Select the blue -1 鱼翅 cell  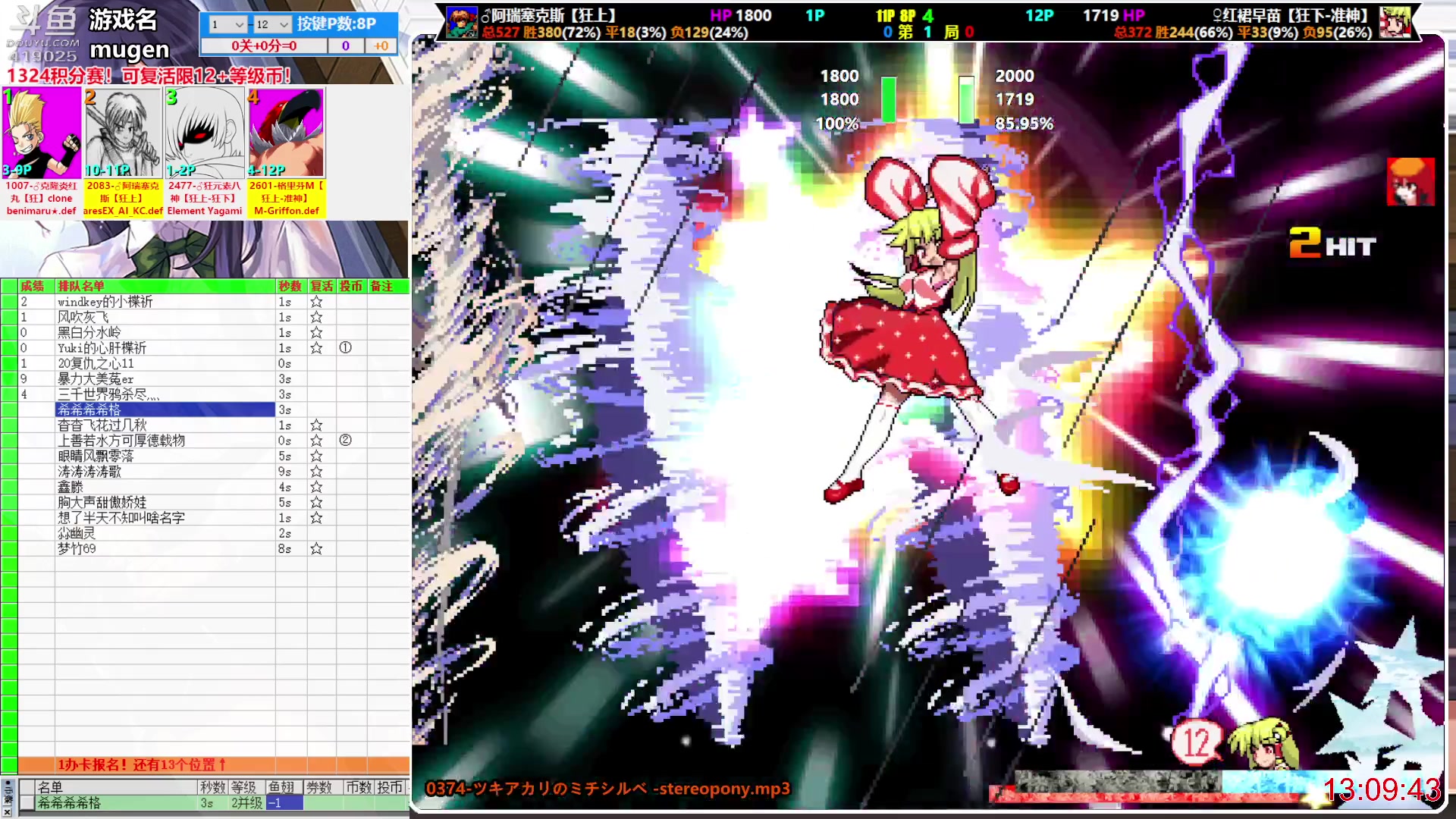284,802
